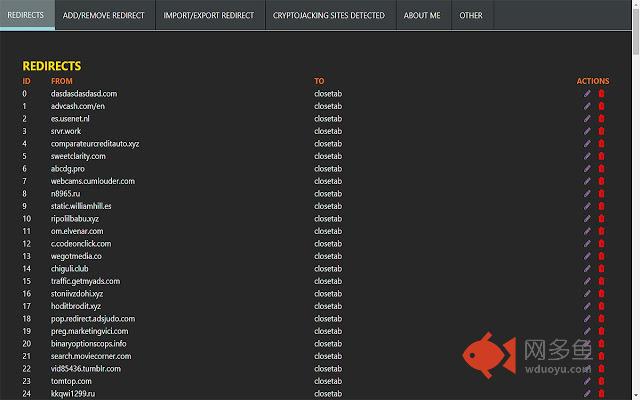Select the binaryoptionscops.info entry text
Screen dimensions: 640x400
click(x=89, y=344)
